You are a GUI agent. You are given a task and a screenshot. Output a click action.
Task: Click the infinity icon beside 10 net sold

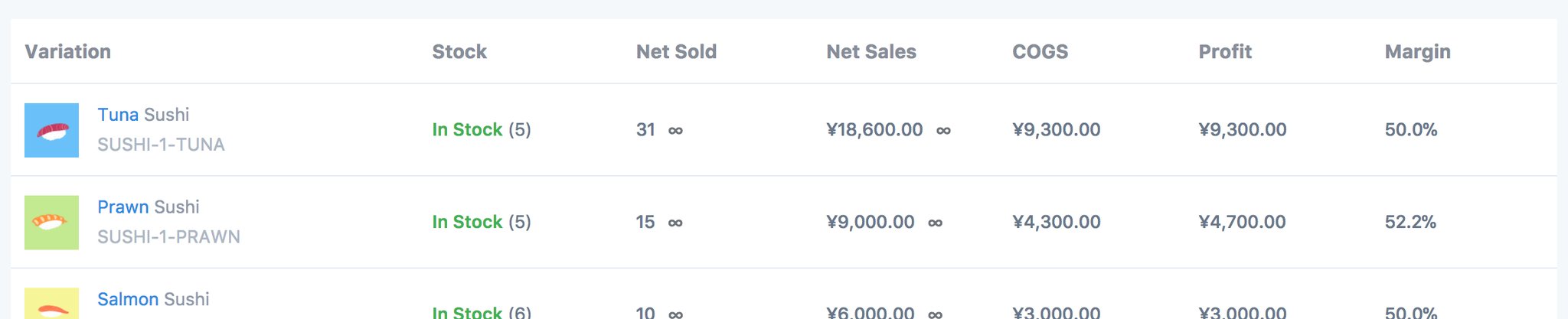tap(675, 314)
